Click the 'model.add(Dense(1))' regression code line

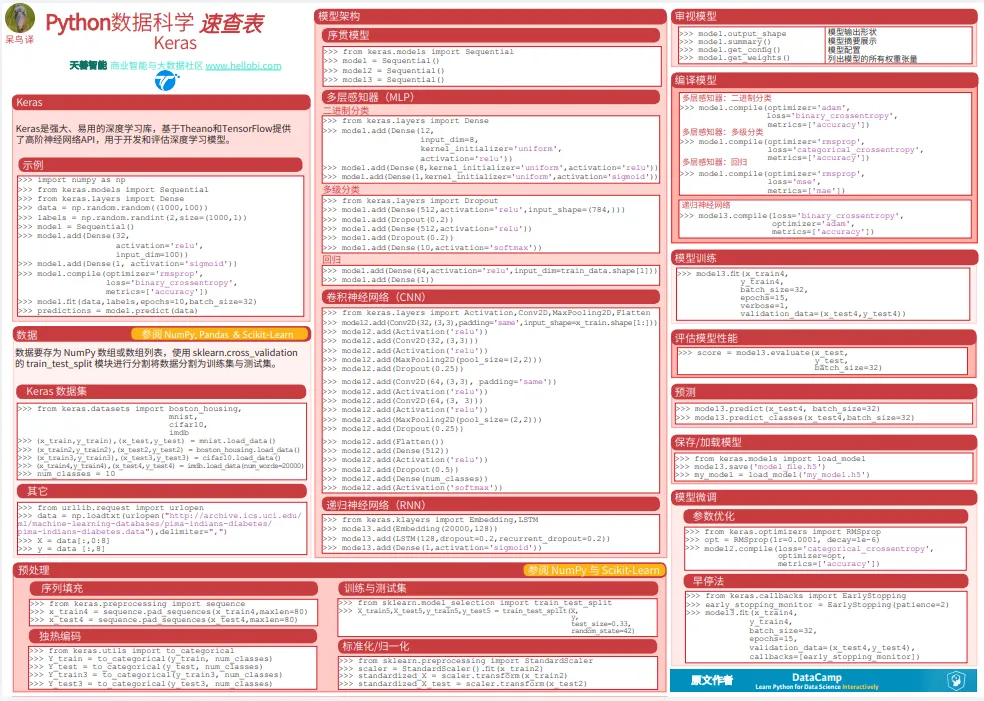click(x=379, y=280)
